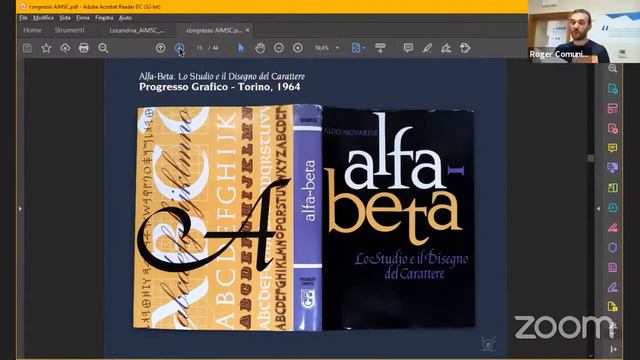This screenshot has height=360, width=640.
Task: Collapse the right tools pane arrow
Action: pos(598,209)
